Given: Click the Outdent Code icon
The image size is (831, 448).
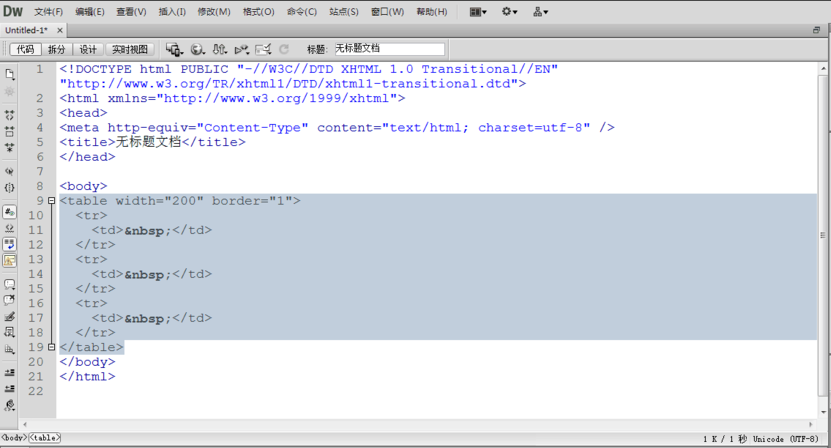Looking at the screenshot, I should coord(10,389).
